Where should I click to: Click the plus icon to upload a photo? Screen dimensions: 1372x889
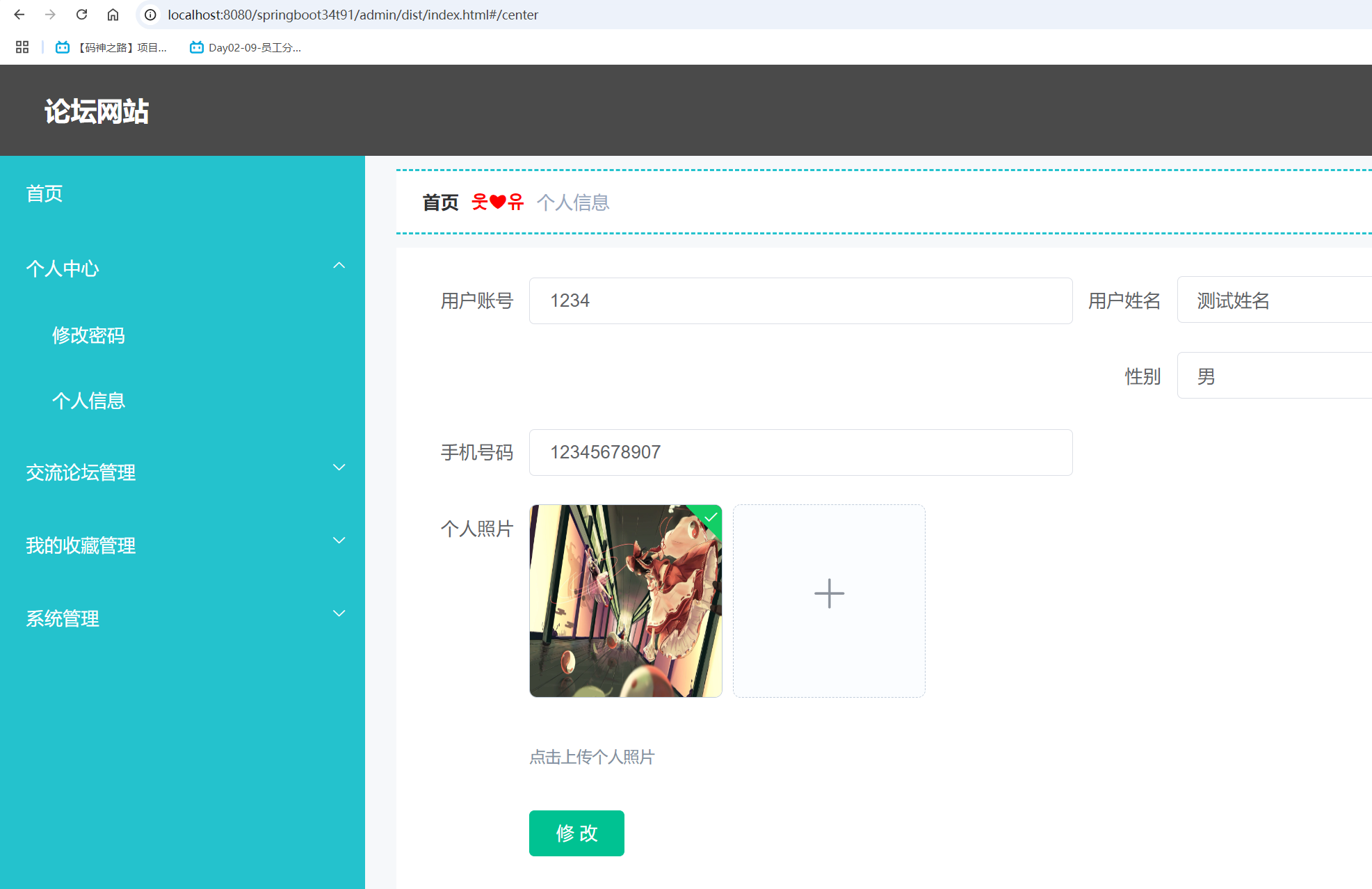[x=828, y=593]
